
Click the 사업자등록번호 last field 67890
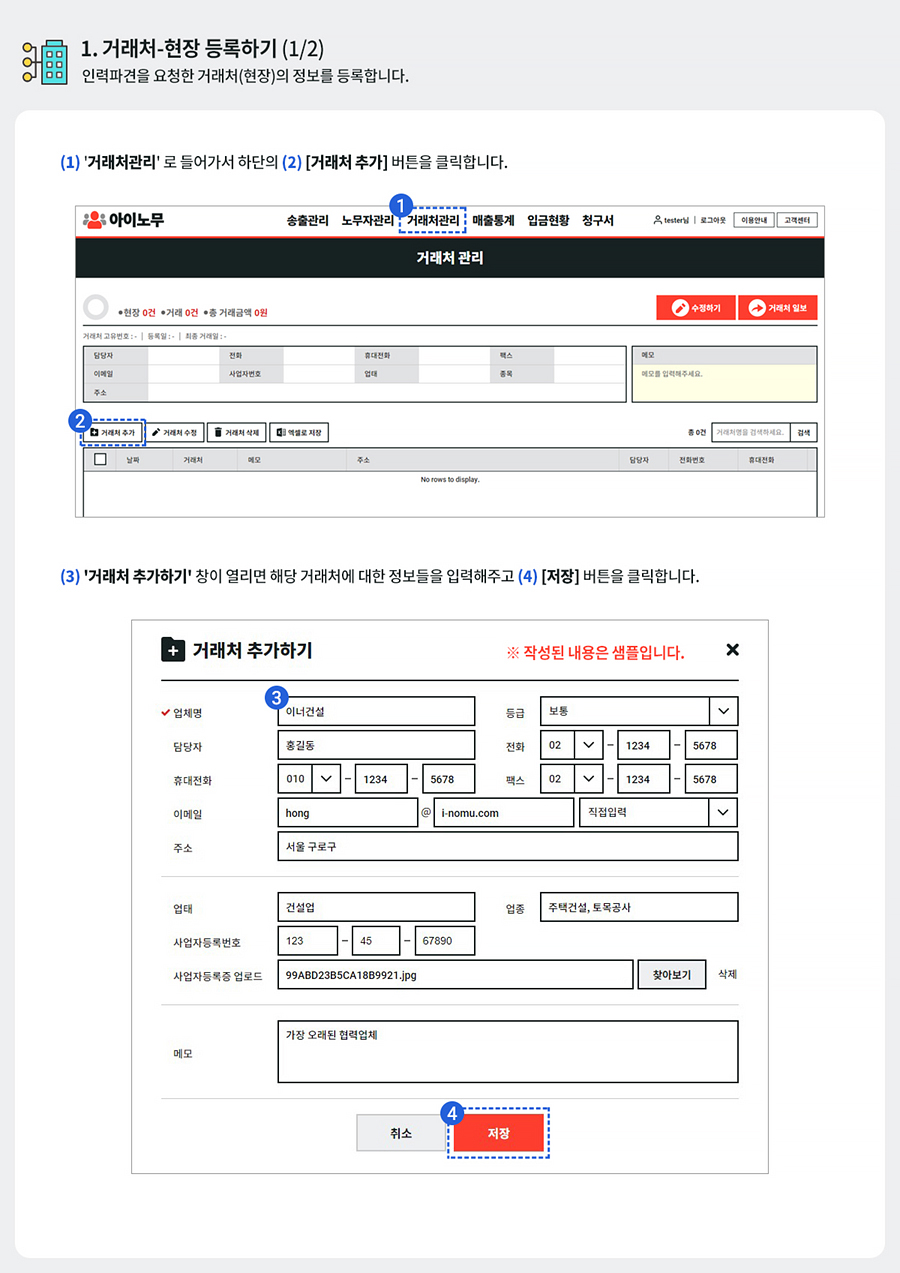click(445, 941)
